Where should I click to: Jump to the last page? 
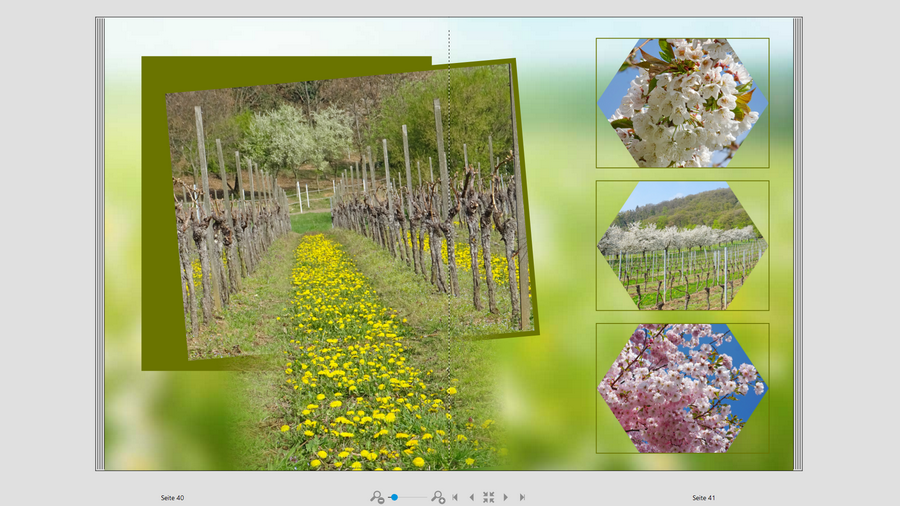coord(522,497)
